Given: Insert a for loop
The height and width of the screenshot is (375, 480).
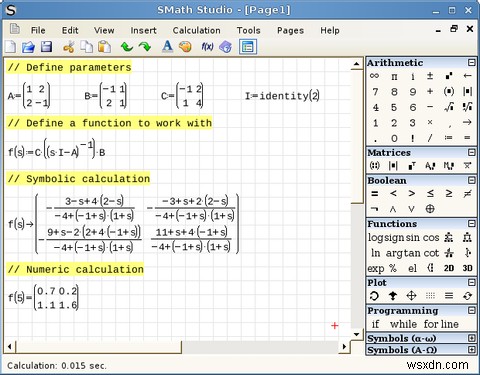Looking at the screenshot, I should (x=430, y=324).
